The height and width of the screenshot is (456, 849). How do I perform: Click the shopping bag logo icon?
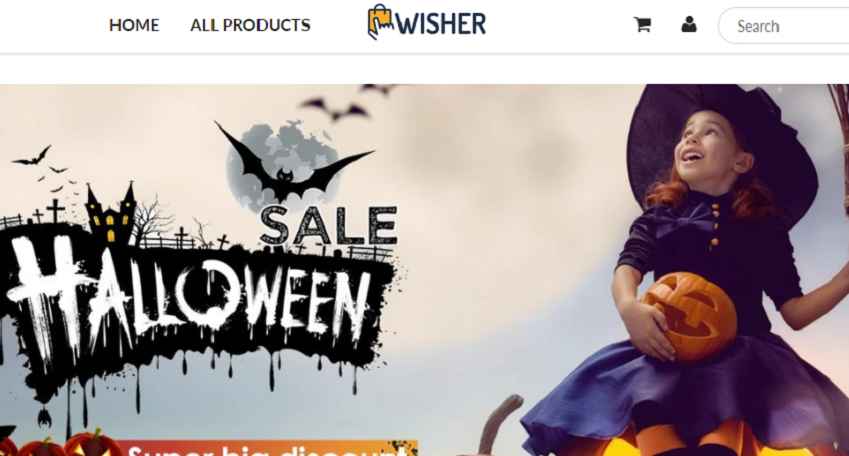(381, 22)
